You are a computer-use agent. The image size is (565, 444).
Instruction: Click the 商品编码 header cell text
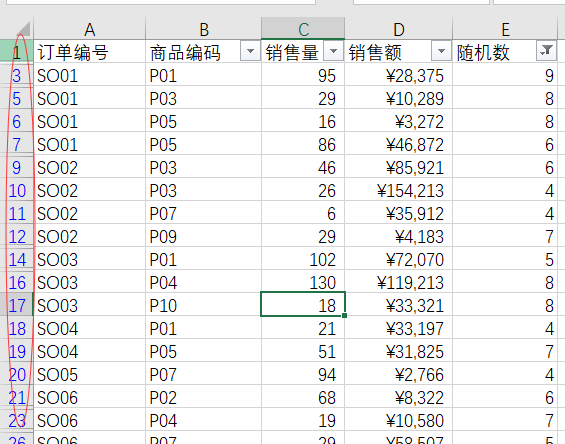coord(185,52)
